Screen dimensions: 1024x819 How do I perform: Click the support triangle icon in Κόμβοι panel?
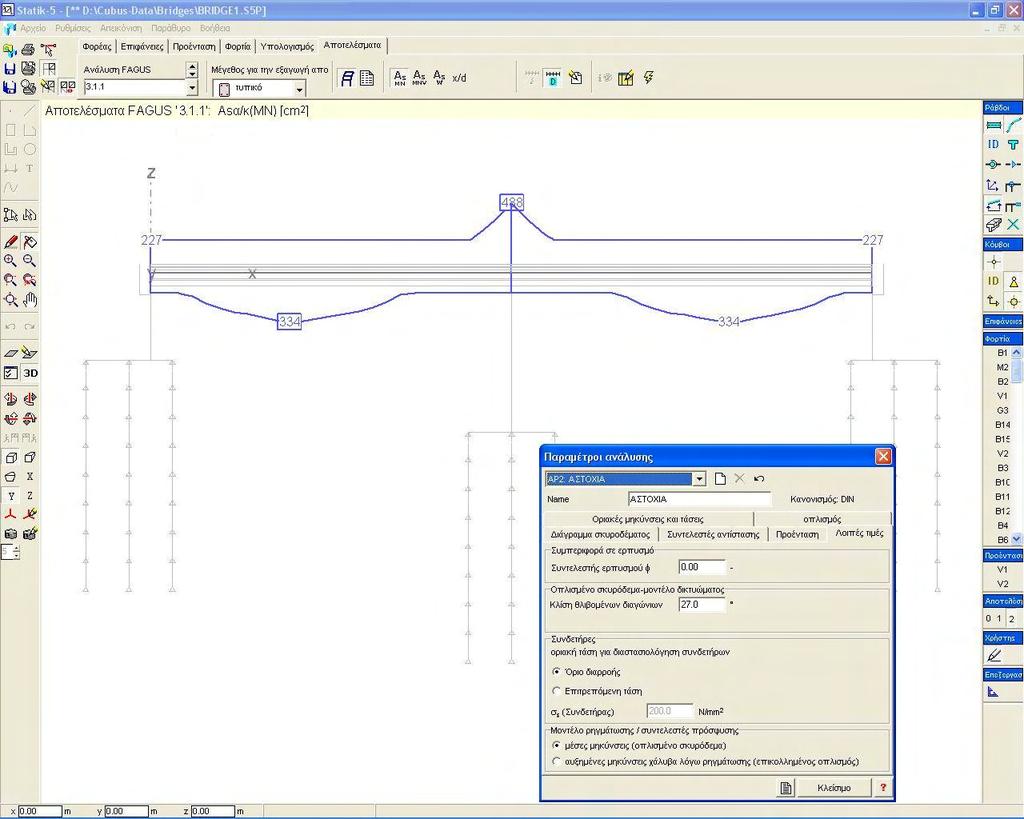[1013, 281]
